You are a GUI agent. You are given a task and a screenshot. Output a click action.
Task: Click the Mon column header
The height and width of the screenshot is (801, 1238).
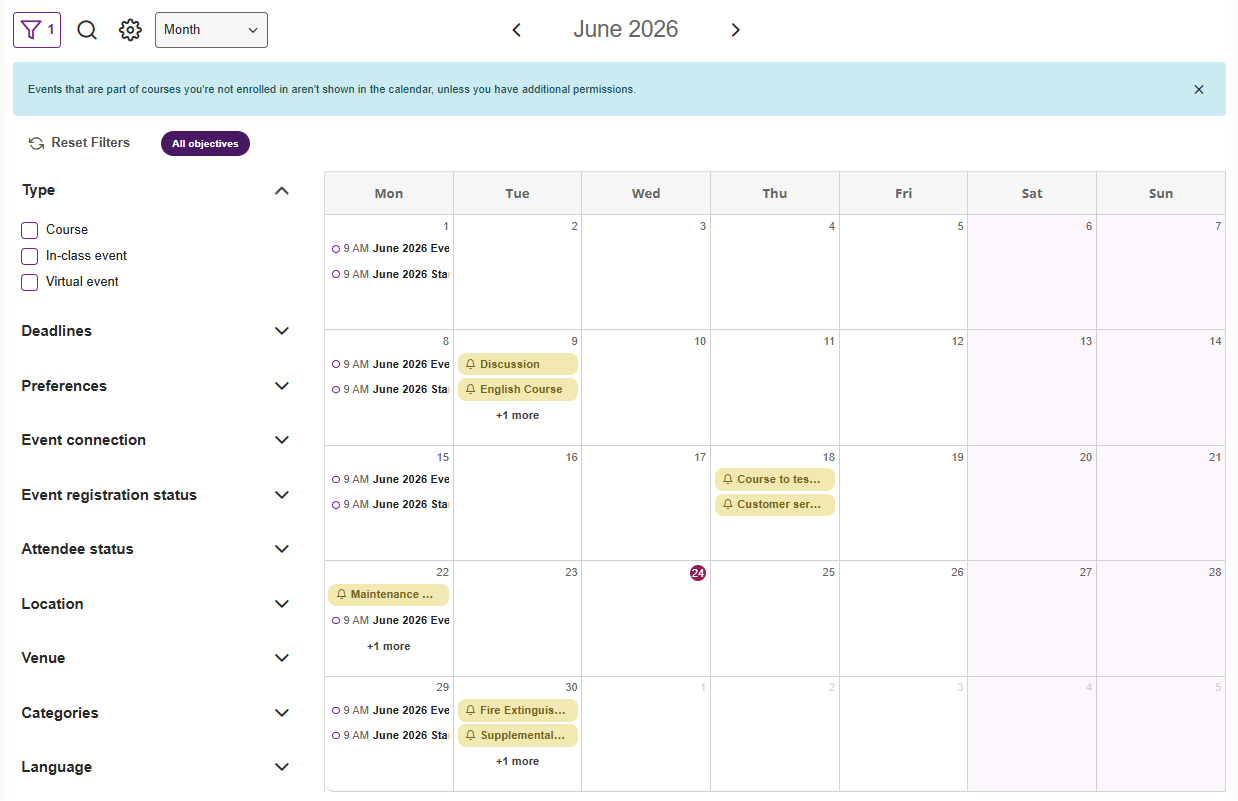tap(389, 193)
